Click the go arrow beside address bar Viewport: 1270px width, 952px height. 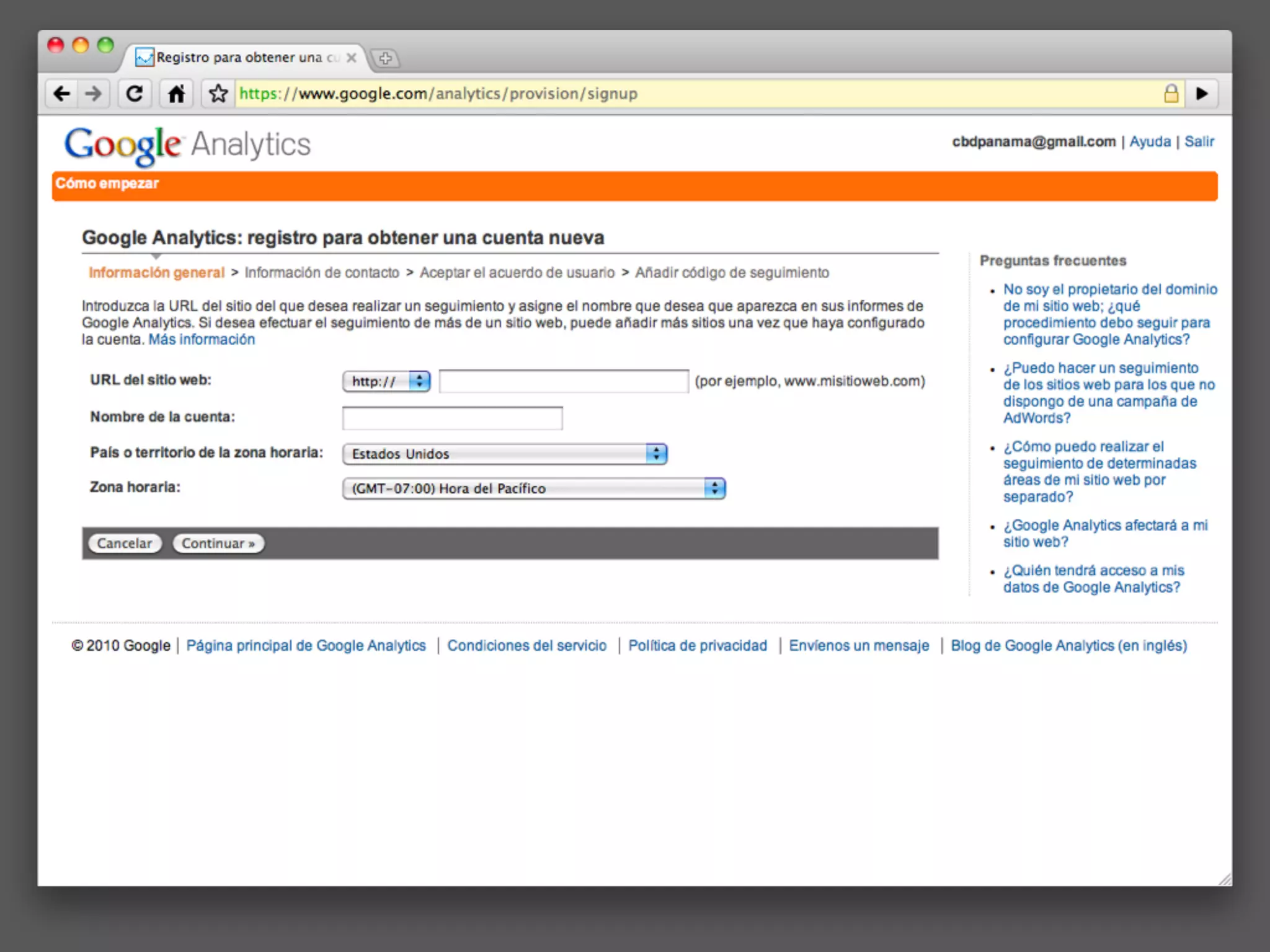click(1202, 94)
